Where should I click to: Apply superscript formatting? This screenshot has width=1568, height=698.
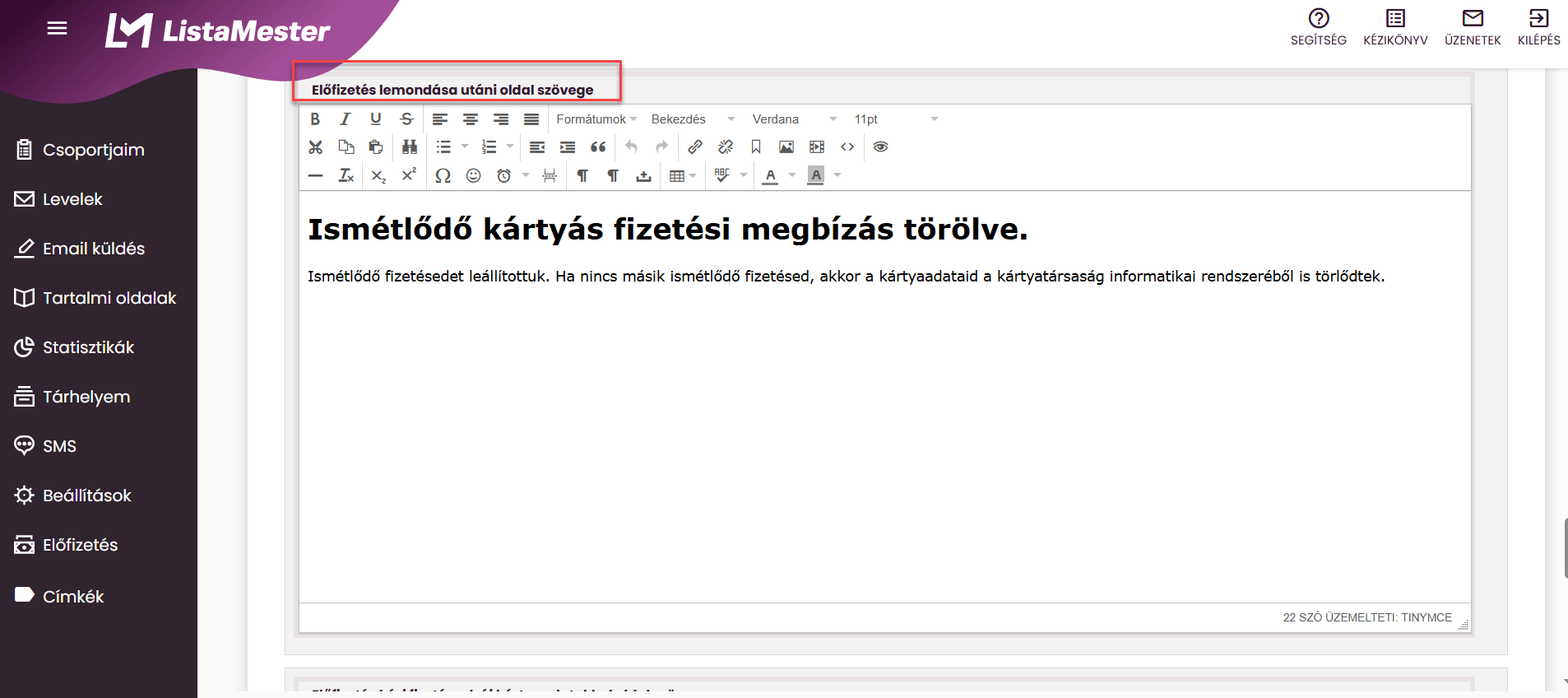(409, 175)
